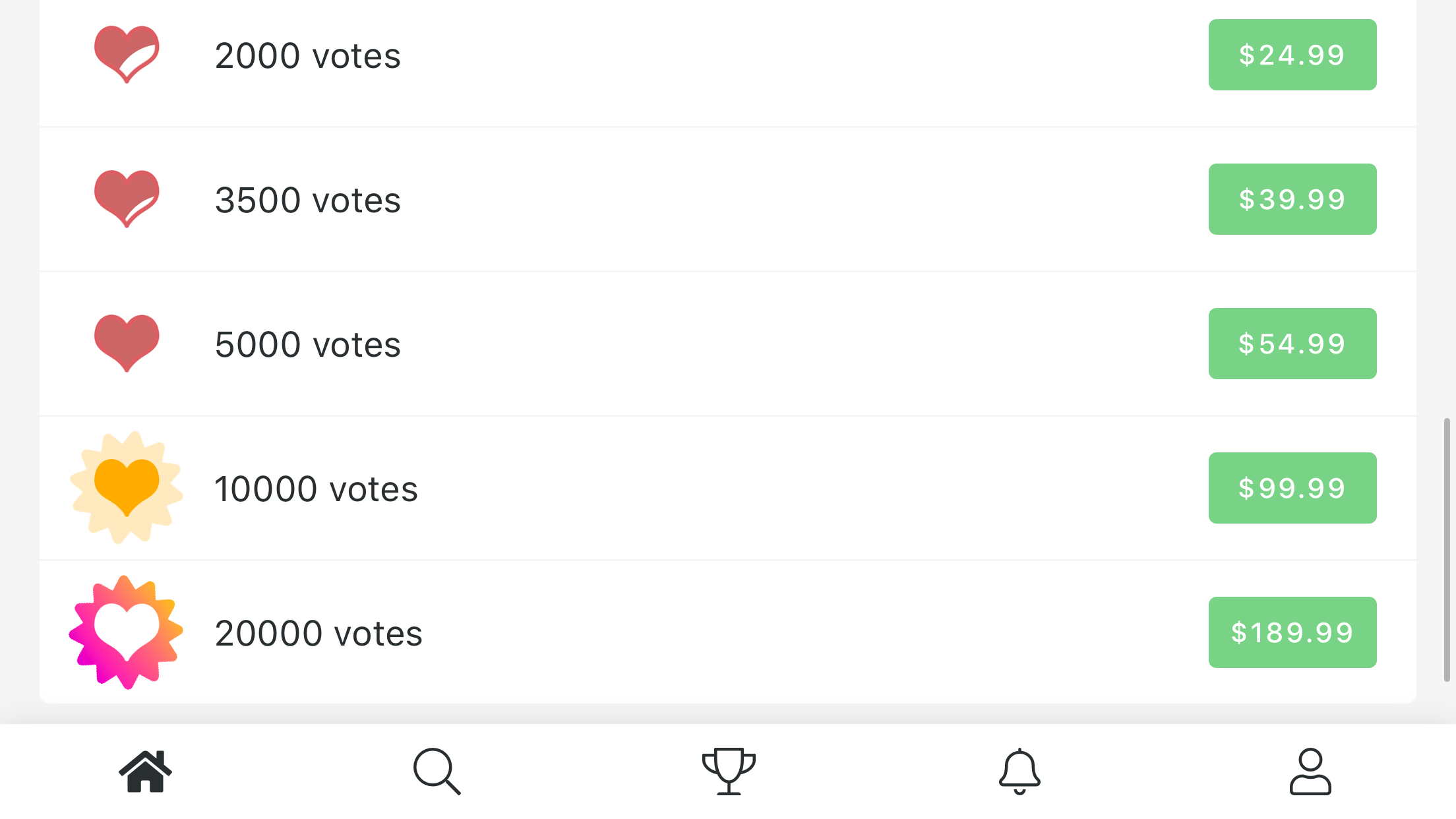The image size is (1456, 819).
Task: Open the Home tab icon
Action: tap(145, 771)
